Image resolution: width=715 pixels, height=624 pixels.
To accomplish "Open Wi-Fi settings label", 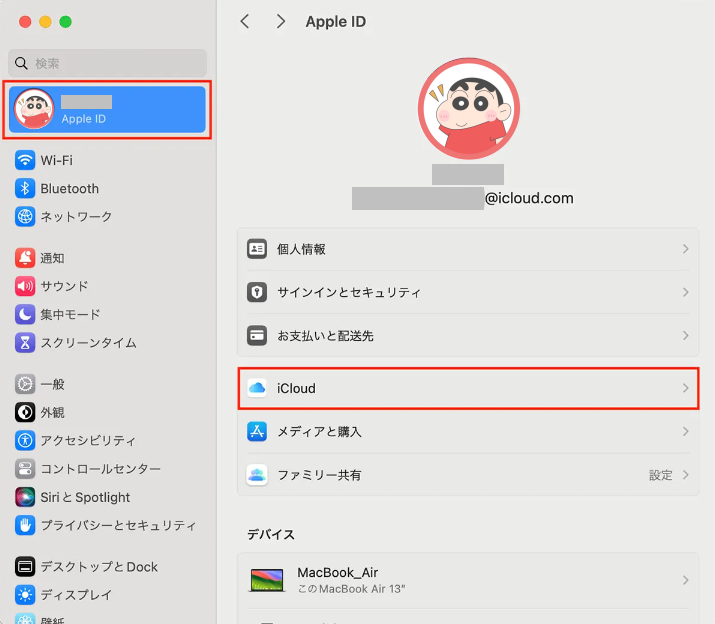I will (57, 161).
